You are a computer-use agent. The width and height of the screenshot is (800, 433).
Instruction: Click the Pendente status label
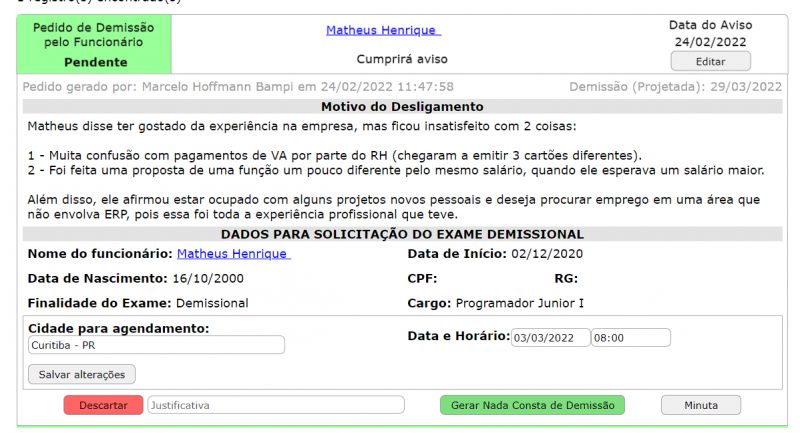pos(95,62)
